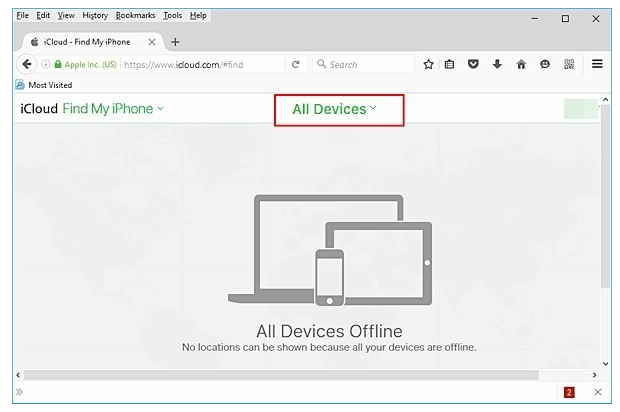Click the green padlock Apple Inc. identity
Screen dimensions: 620x412
(85, 64)
